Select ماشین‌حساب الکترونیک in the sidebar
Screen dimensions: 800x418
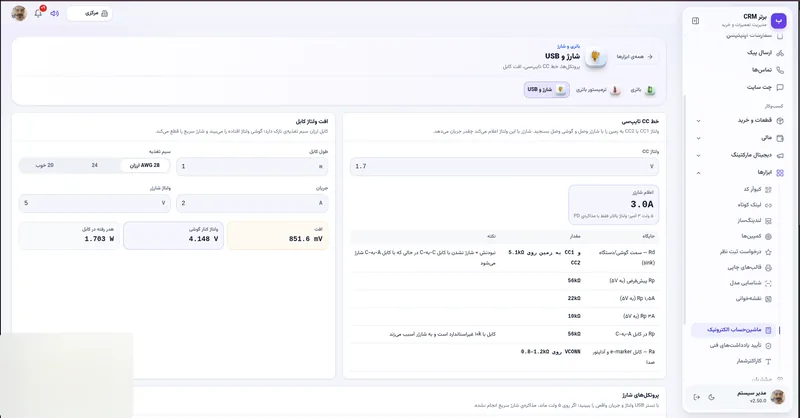click(734, 330)
